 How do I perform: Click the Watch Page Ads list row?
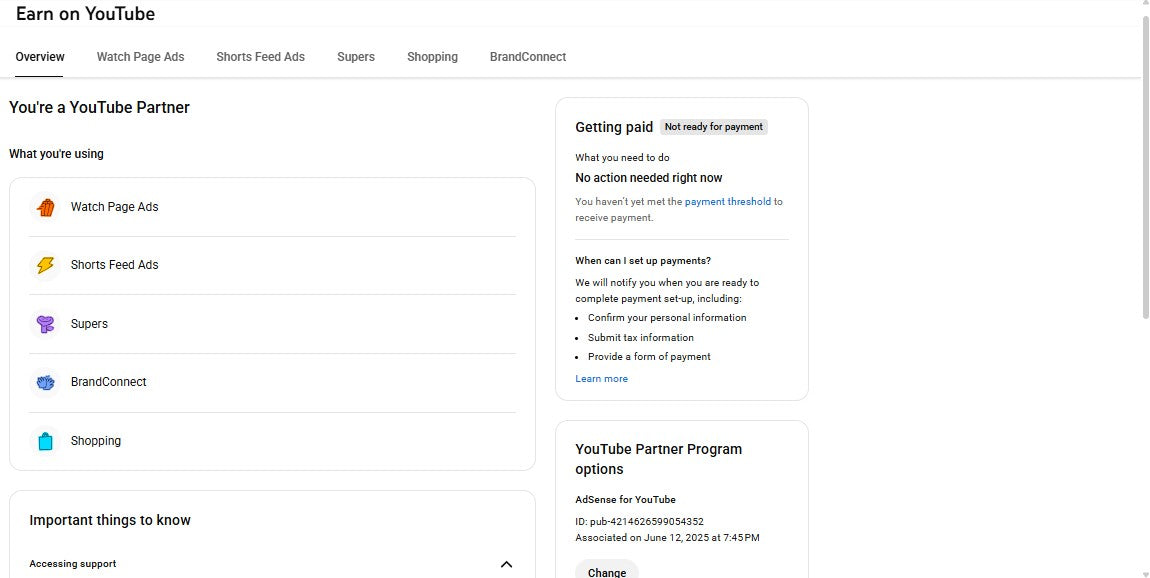pos(270,207)
